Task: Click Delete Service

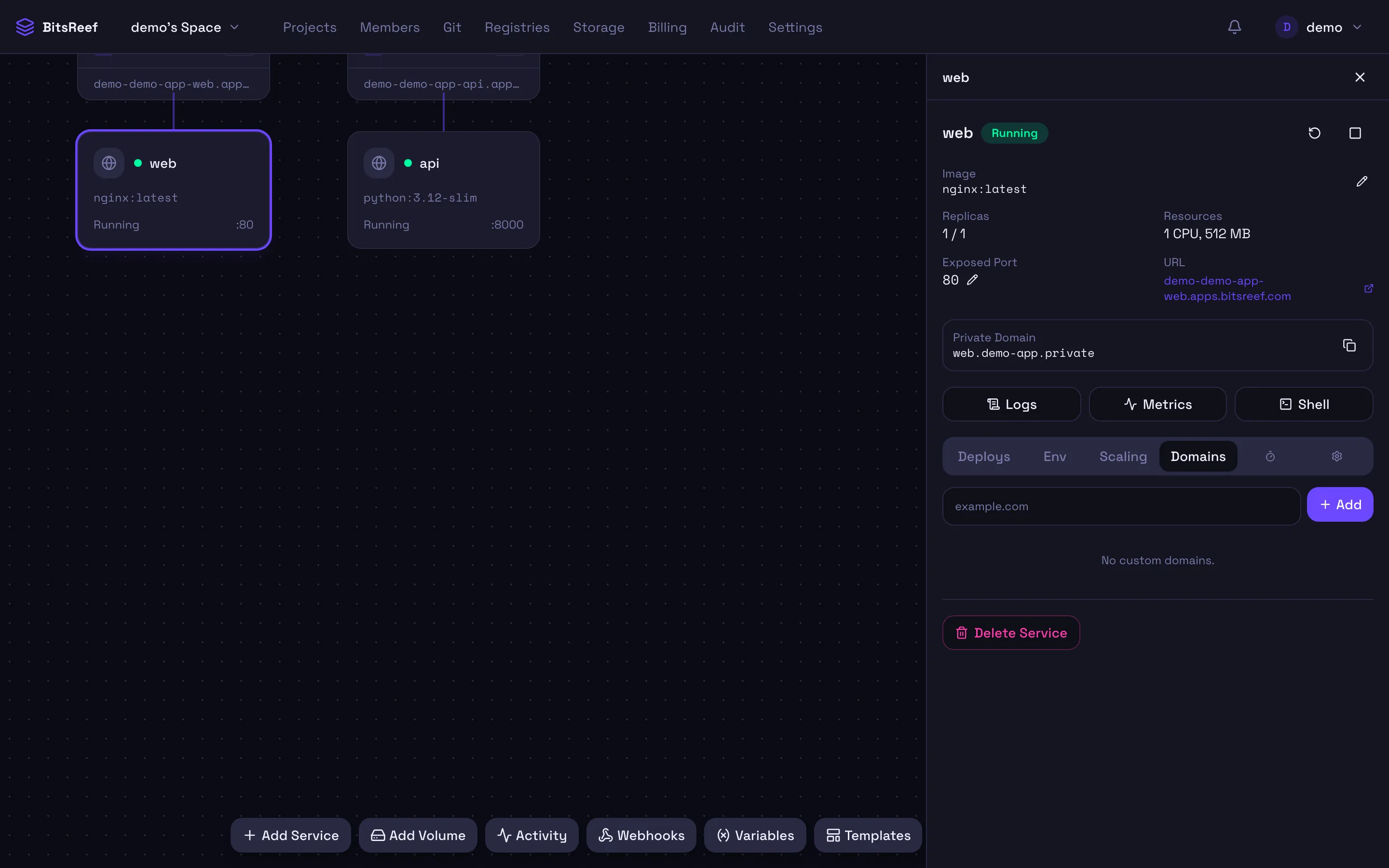Action: [1011, 633]
